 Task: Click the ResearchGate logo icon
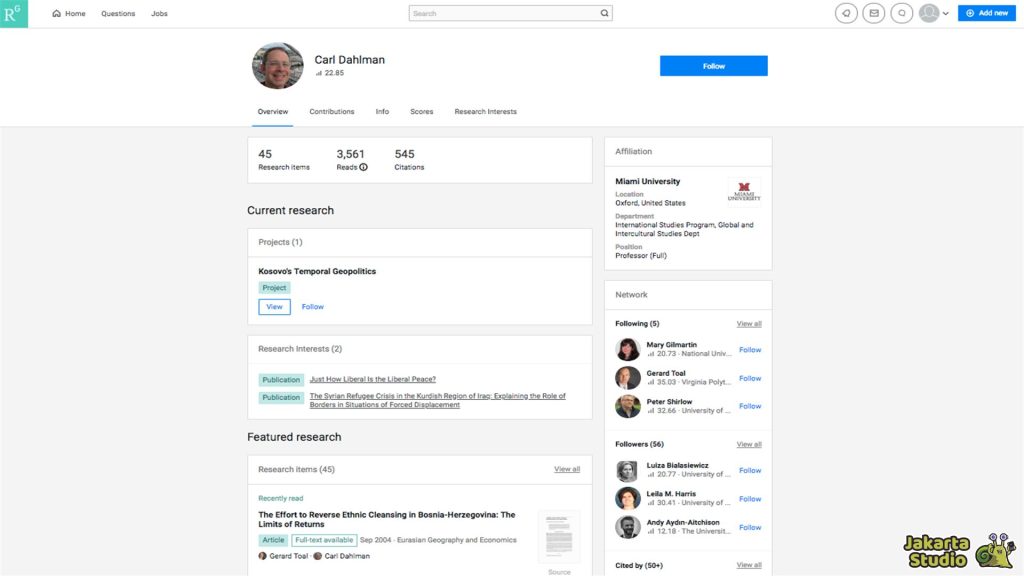coord(14,14)
